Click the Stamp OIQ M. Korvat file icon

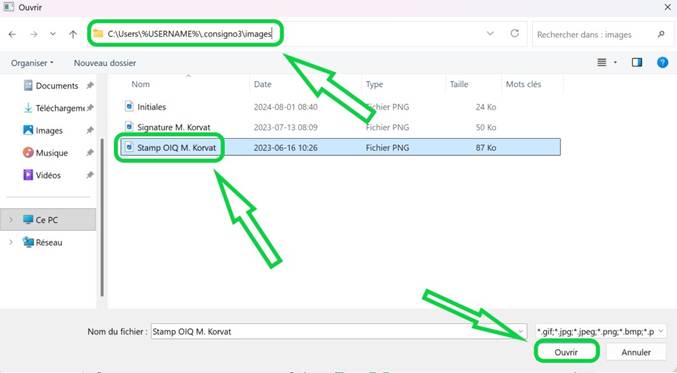point(129,147)
